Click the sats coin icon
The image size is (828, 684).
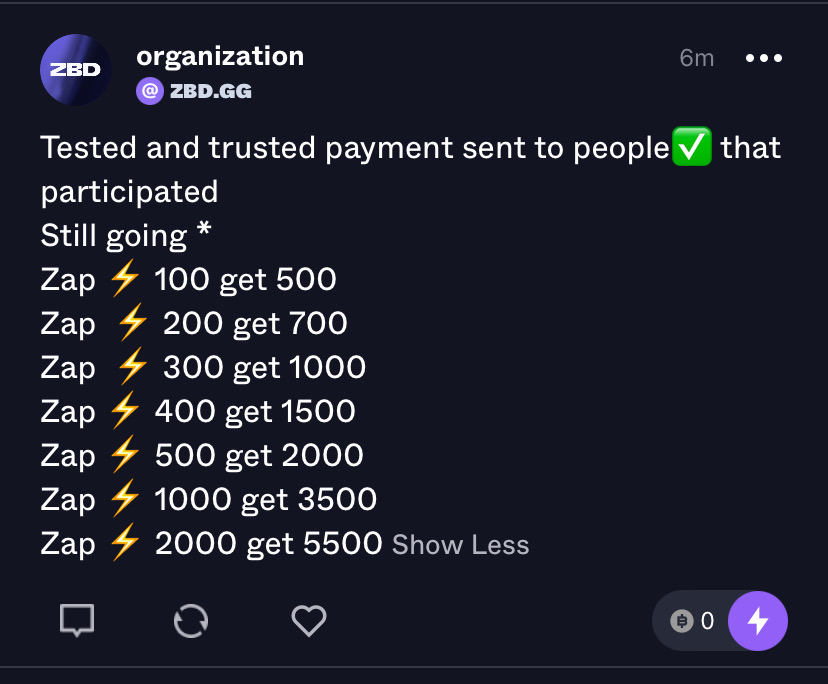tap(683, 621)
